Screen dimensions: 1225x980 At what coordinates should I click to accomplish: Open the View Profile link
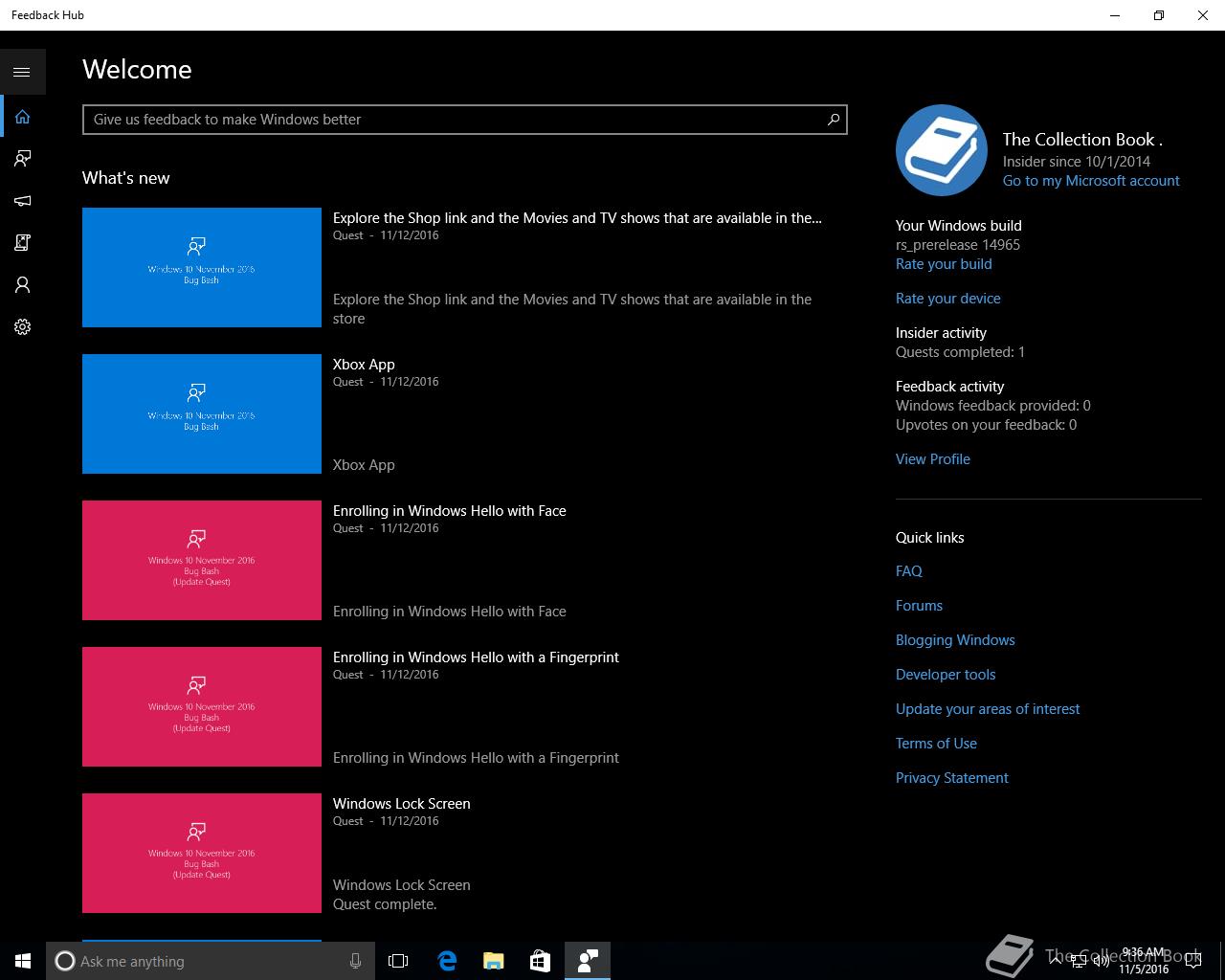coord(932,459)
